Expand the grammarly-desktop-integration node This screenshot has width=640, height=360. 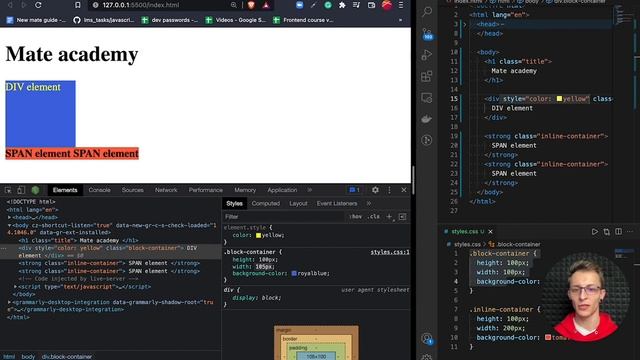(x=9, y=302)
